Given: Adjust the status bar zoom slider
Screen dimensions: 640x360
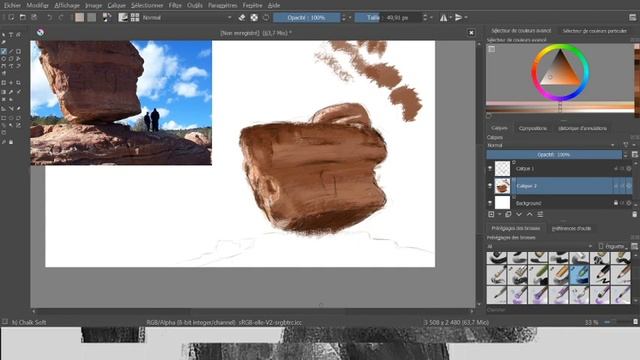Looking at the screenshot, I should 615,322.
